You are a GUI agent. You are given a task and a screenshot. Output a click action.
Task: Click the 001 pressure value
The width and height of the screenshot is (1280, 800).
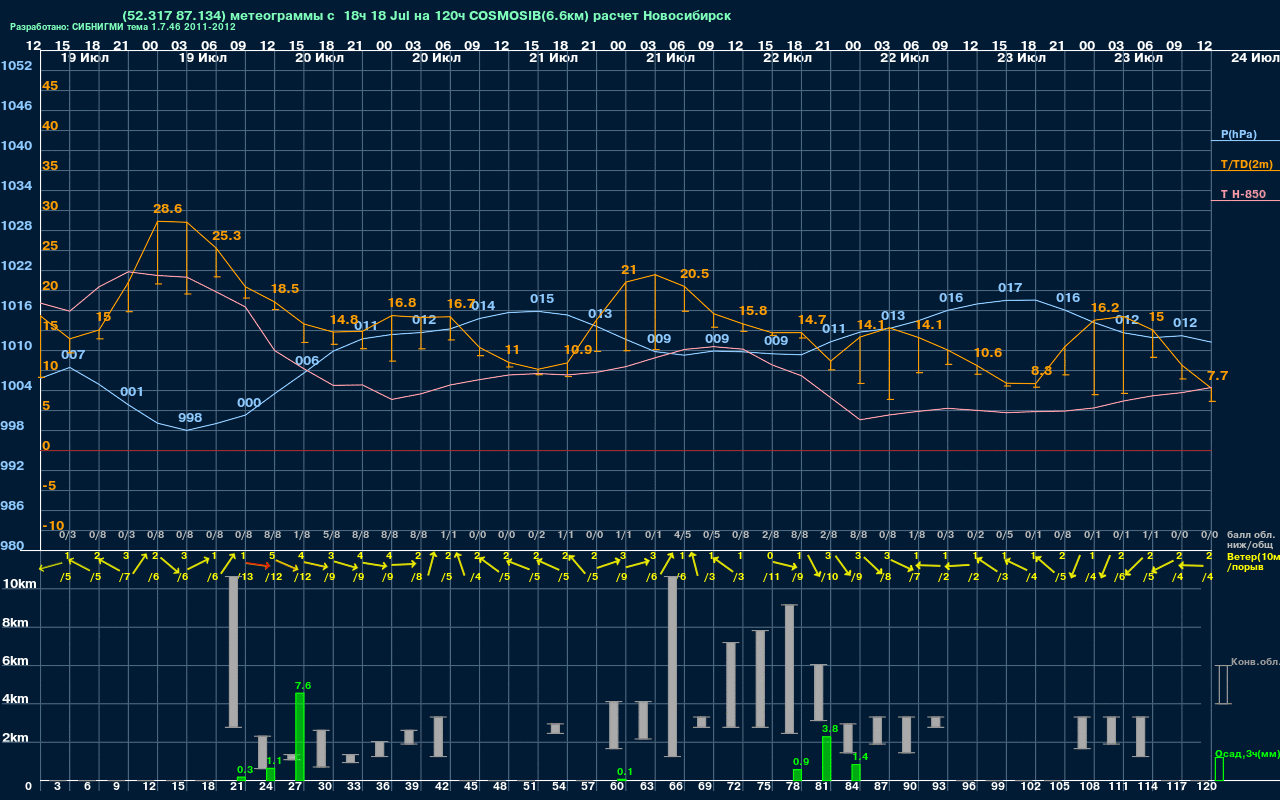(132, 392)
